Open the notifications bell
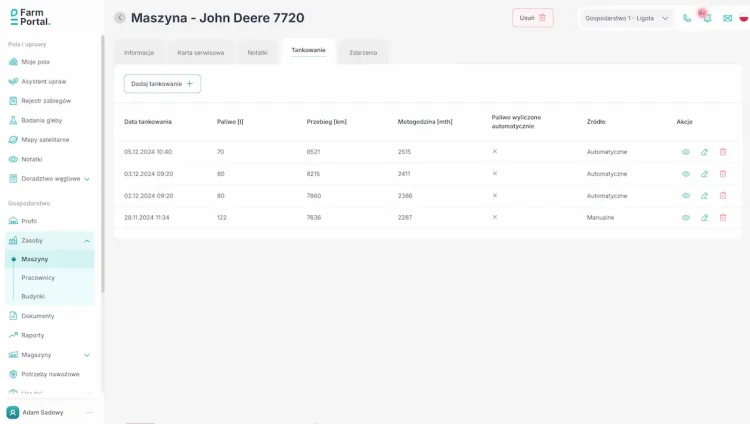Image resolution: width=750 pixels, height=424 pixels. 706,18
